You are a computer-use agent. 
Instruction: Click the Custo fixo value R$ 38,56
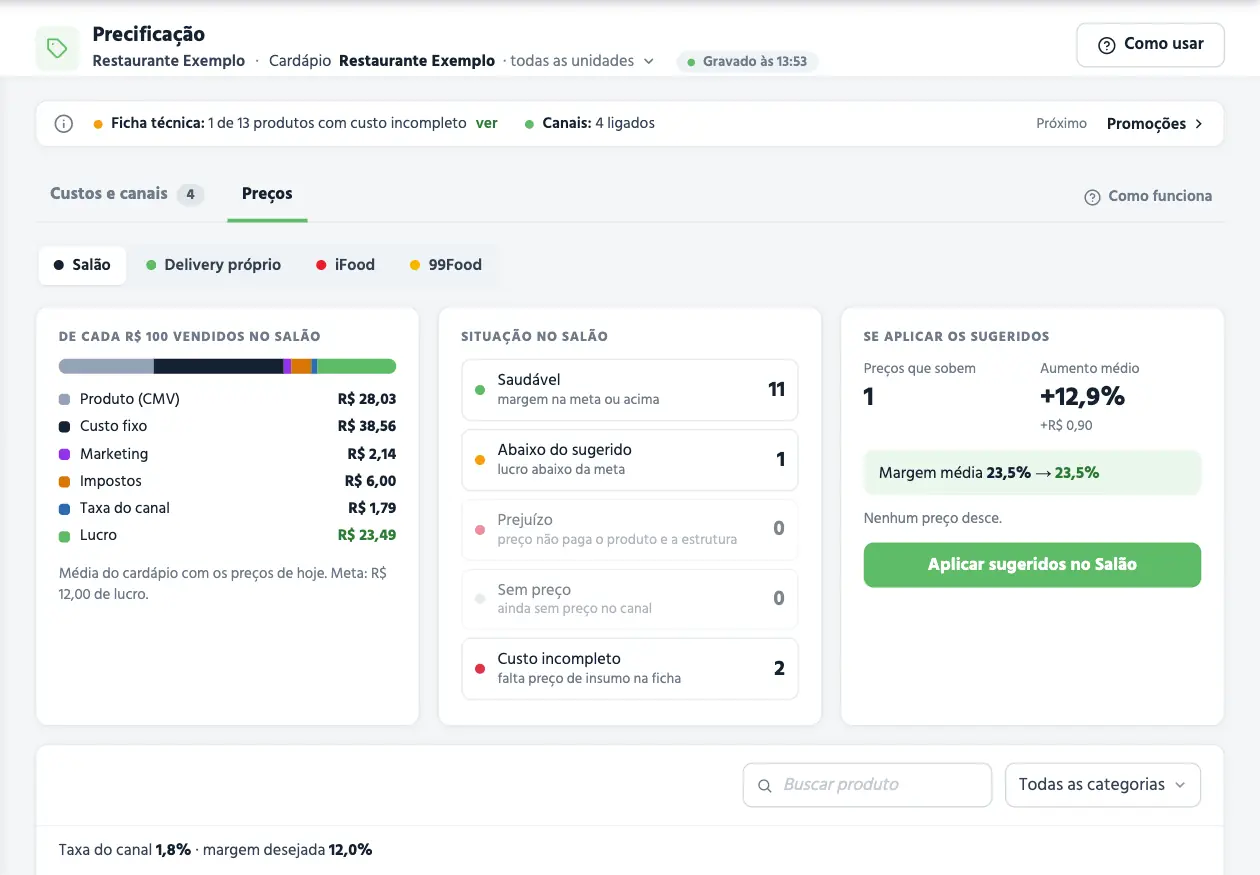367,426
